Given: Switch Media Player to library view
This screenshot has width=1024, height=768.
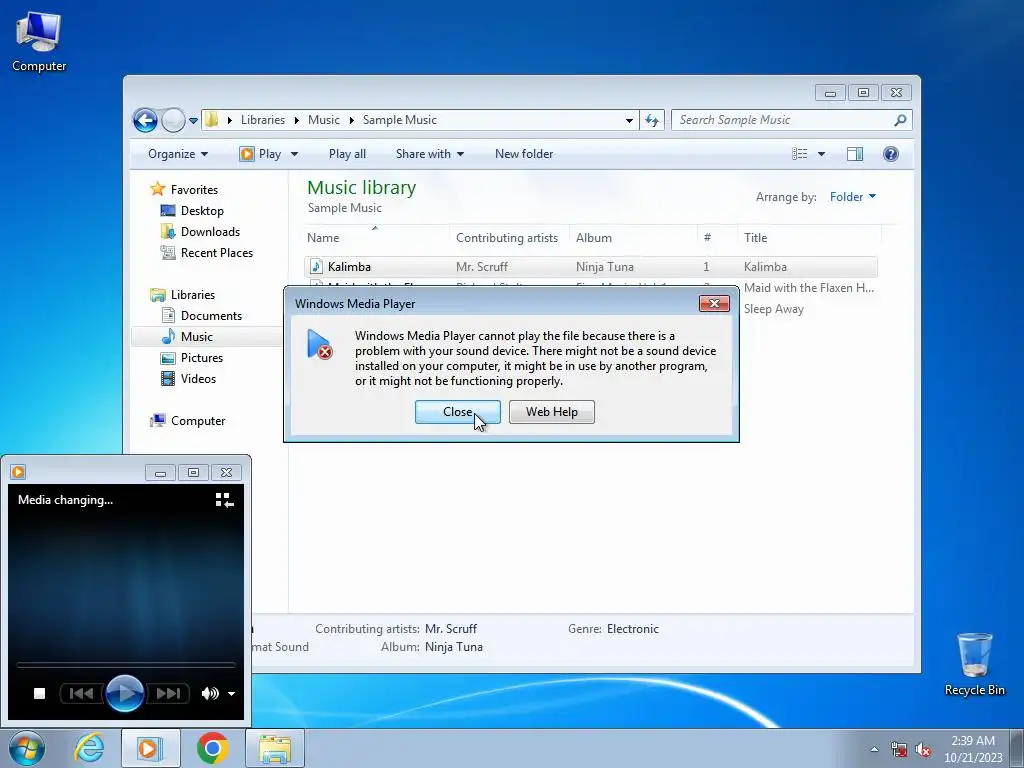Looking at the screenshot, I should point(224,500).
